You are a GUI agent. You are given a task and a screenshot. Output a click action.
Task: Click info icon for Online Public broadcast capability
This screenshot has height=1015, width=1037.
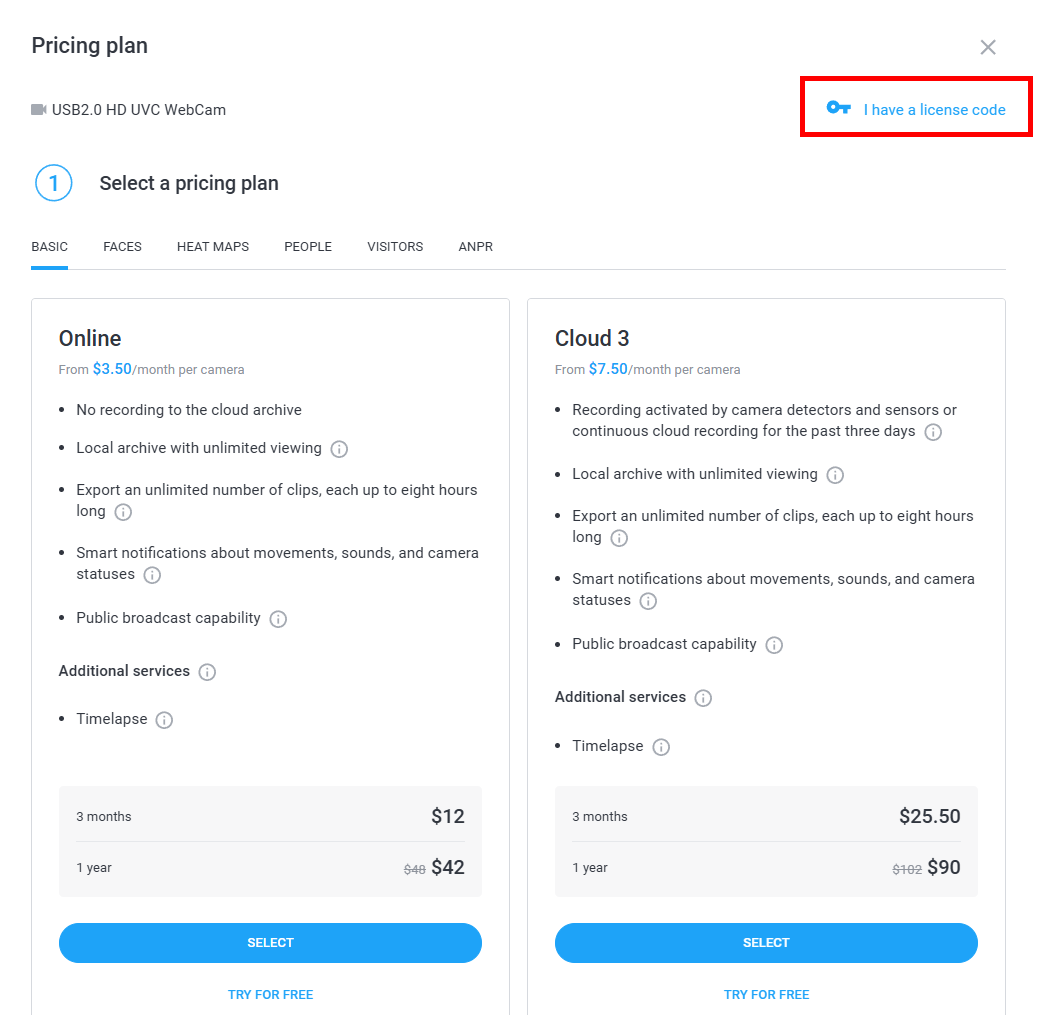278,619
